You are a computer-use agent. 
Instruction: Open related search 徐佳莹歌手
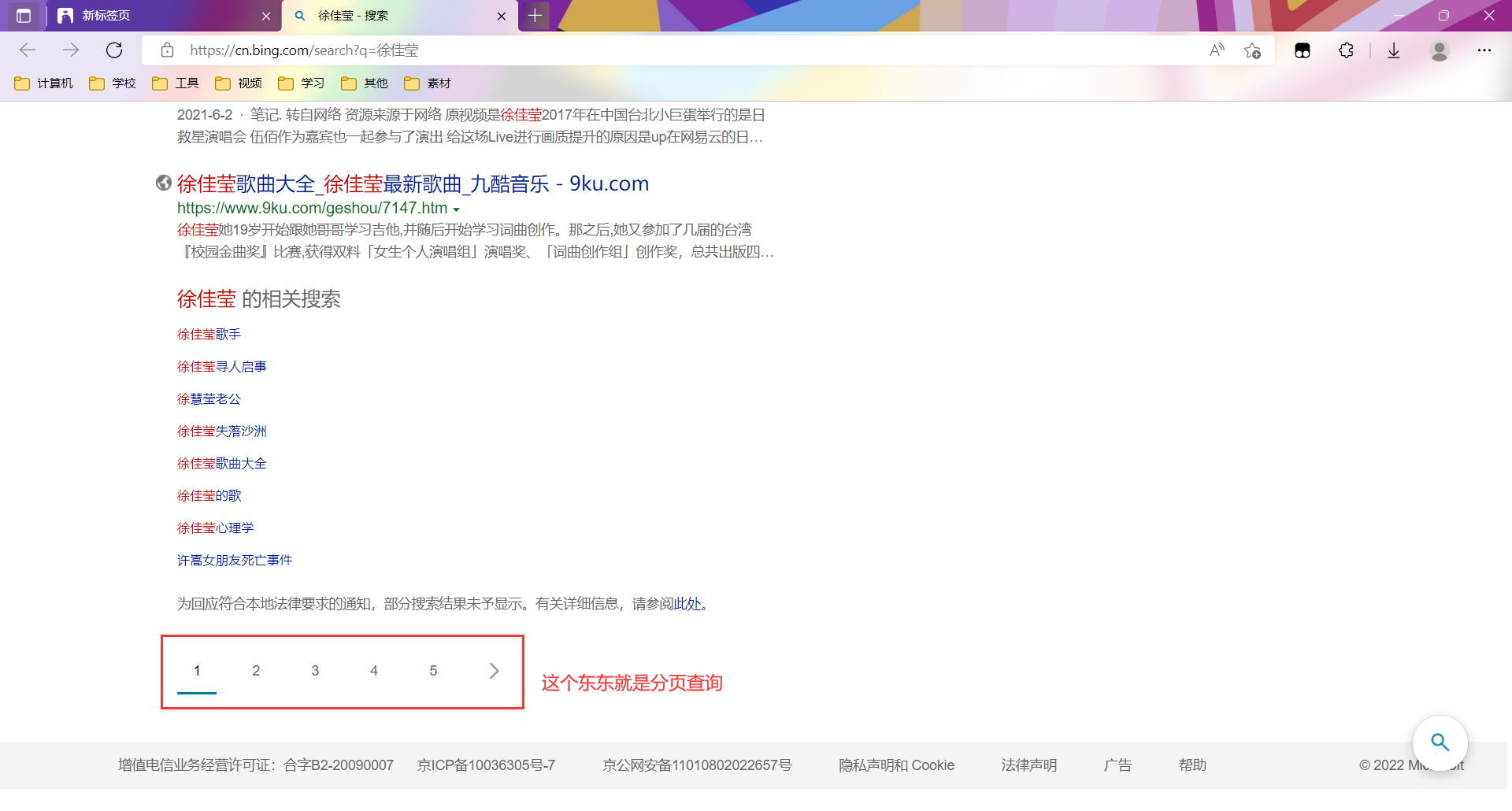pyautogui.click(x=209, y=335)
